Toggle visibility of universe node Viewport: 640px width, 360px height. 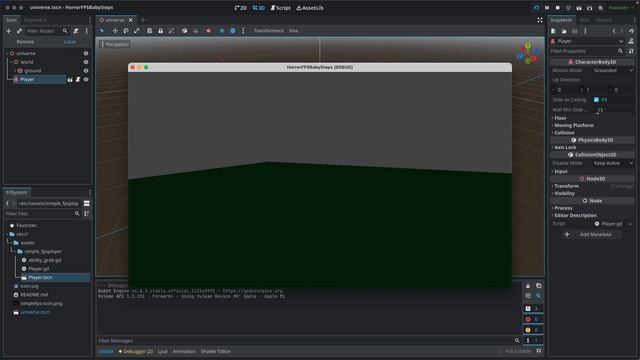86,53
